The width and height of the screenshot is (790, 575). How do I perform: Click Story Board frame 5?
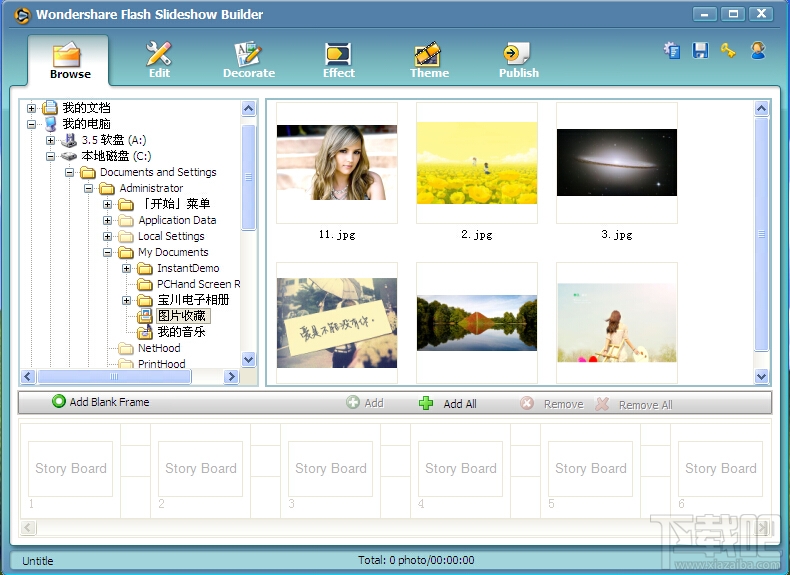590,469
